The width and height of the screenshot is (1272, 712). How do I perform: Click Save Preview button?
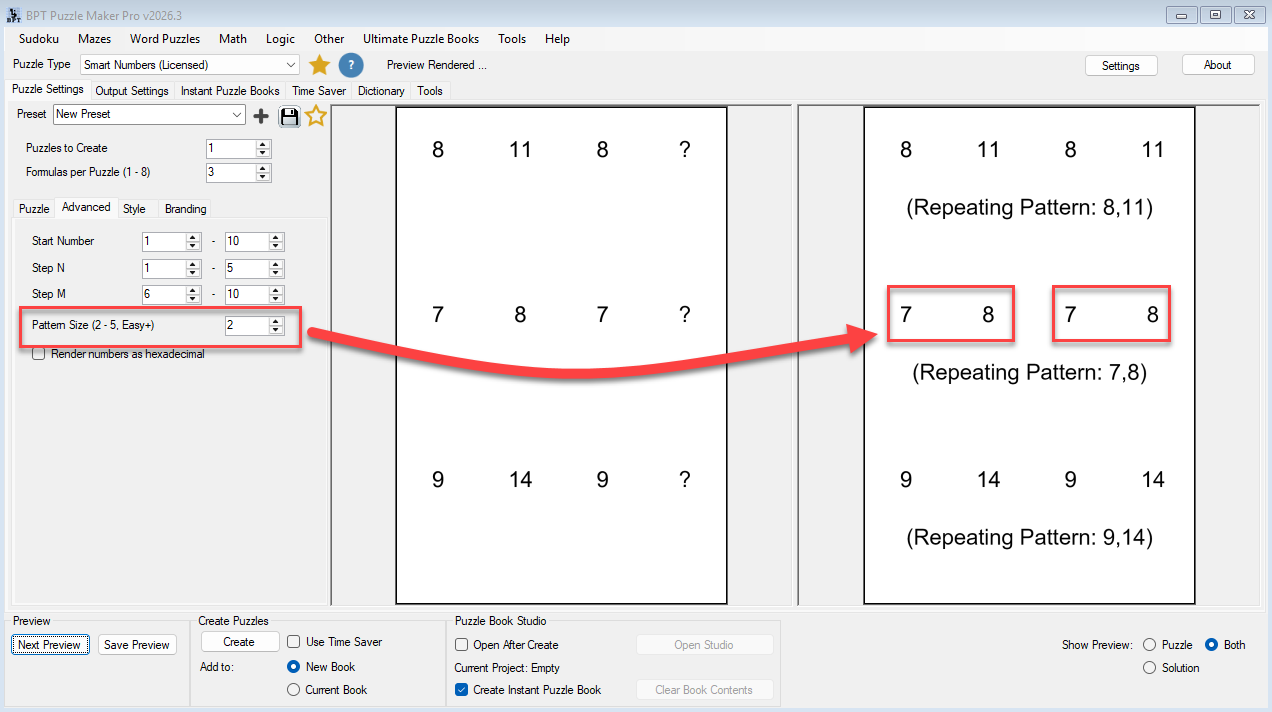[137, 645]
